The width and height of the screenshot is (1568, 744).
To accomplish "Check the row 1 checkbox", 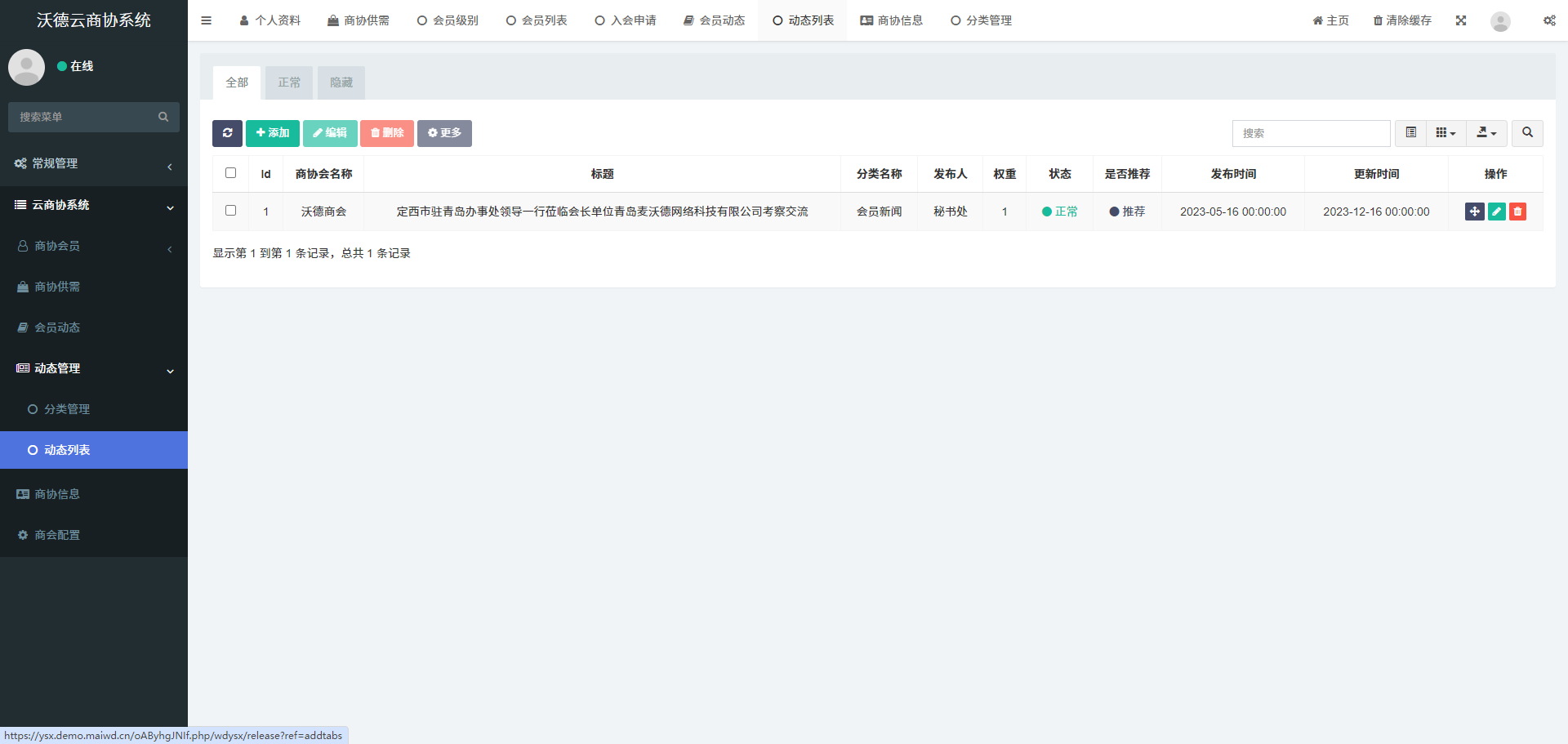I will [x=230, y=211].
